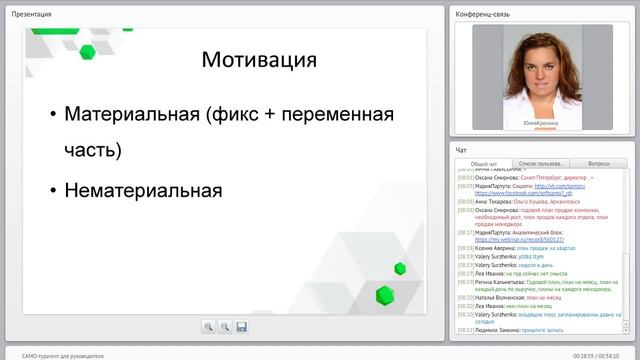The image size is (640, 360).
Task: Click the playback time 00:28:59 / 00:58:10
Action: click(x=596, y=356)
